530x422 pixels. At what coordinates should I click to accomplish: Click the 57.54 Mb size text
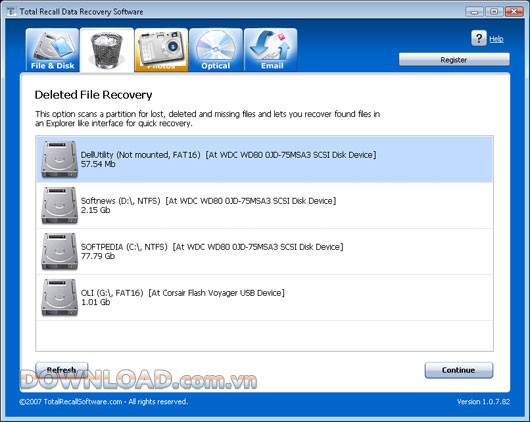98,164
